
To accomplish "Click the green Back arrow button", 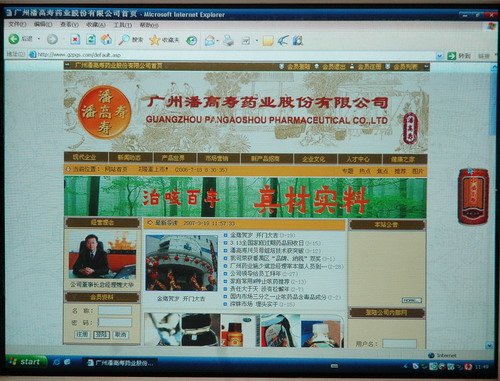I will tap(14, 39).
